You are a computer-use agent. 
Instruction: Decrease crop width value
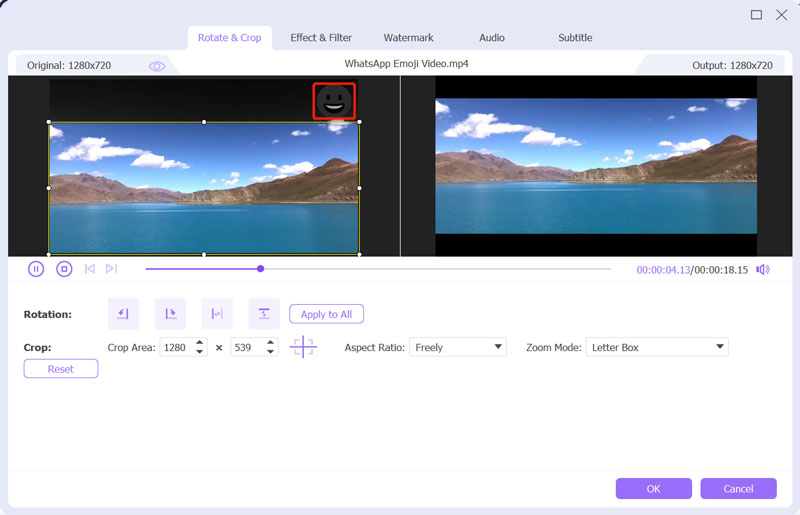[x=199, y=352]
